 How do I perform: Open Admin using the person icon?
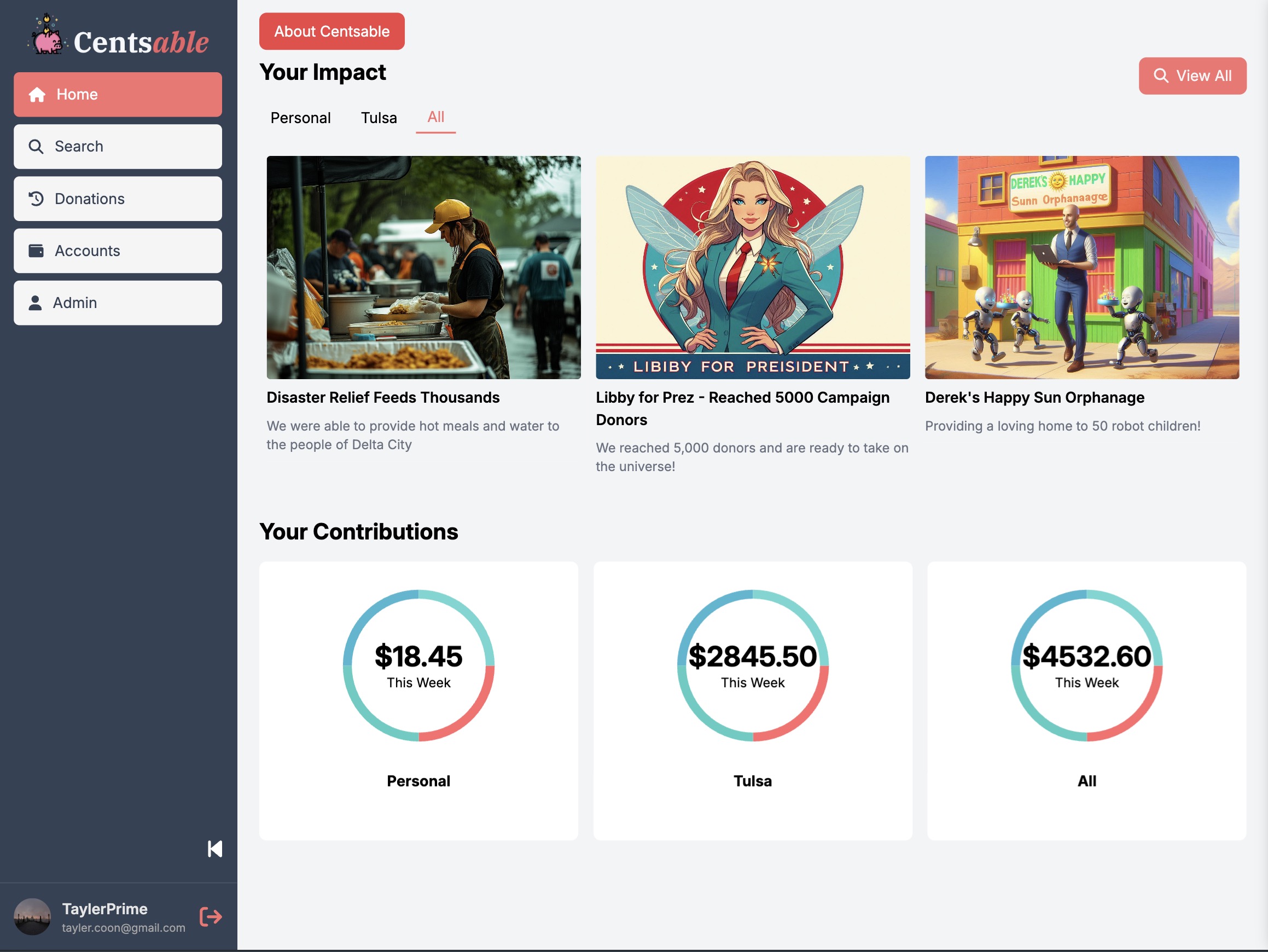tap(36, 303)
